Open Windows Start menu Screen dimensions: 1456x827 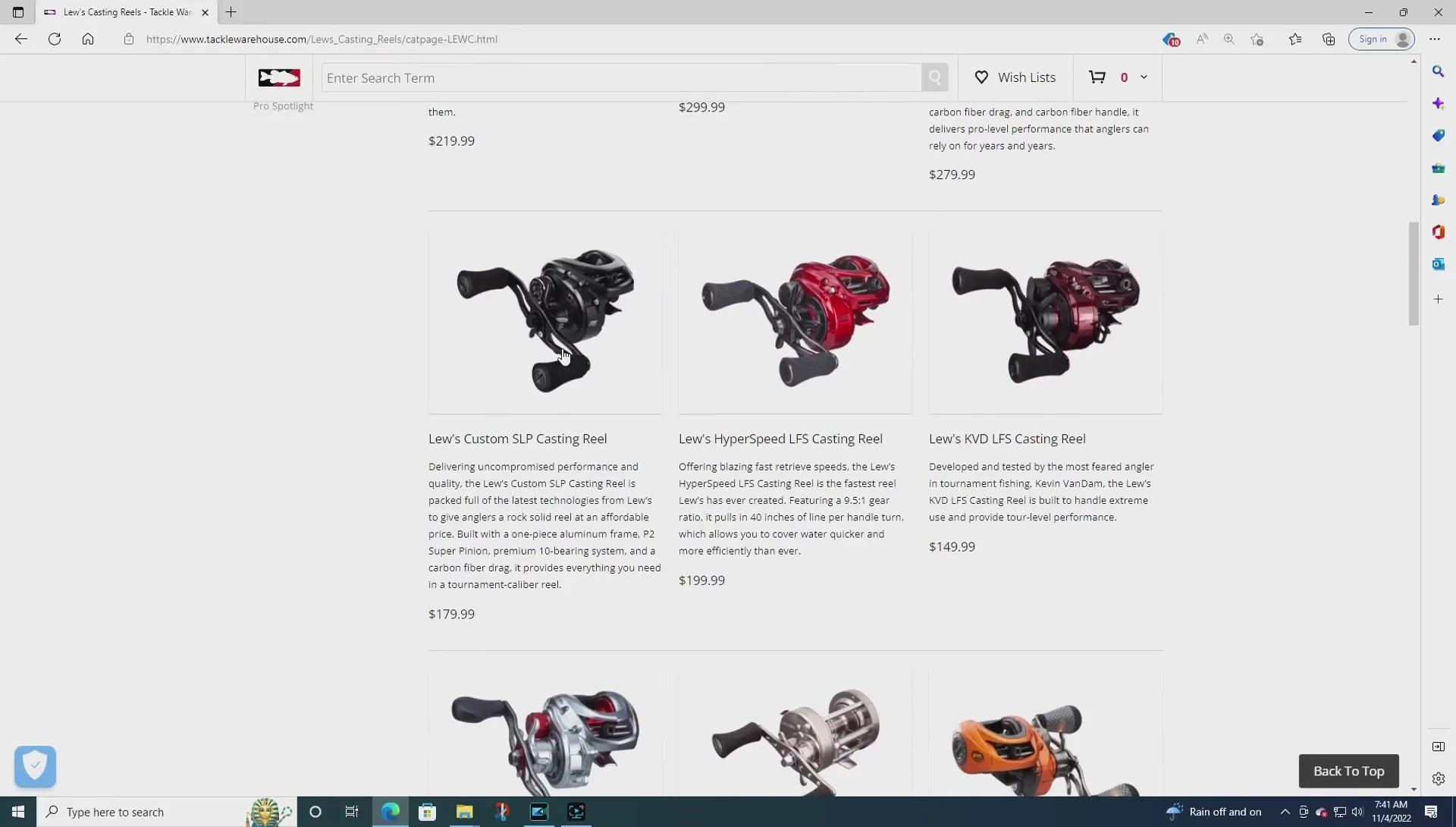click(x=18, y=812)
